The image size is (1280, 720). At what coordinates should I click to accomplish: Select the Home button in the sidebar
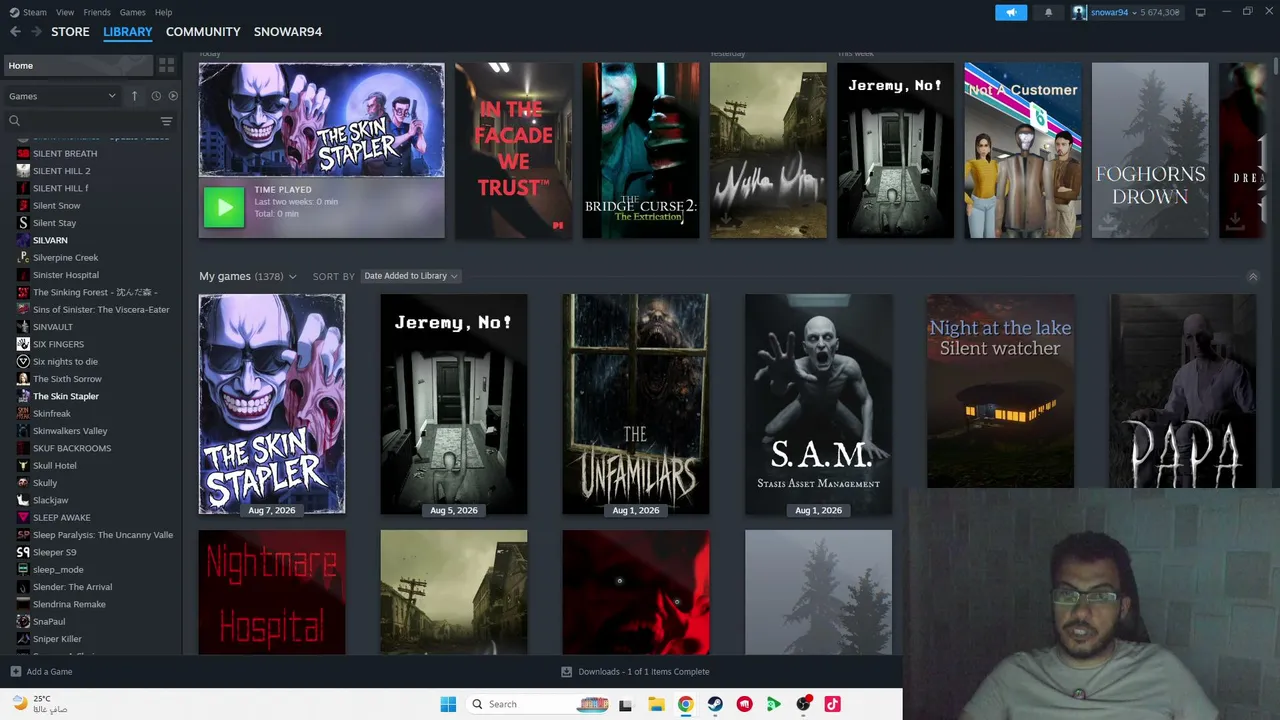click(78, 65)
